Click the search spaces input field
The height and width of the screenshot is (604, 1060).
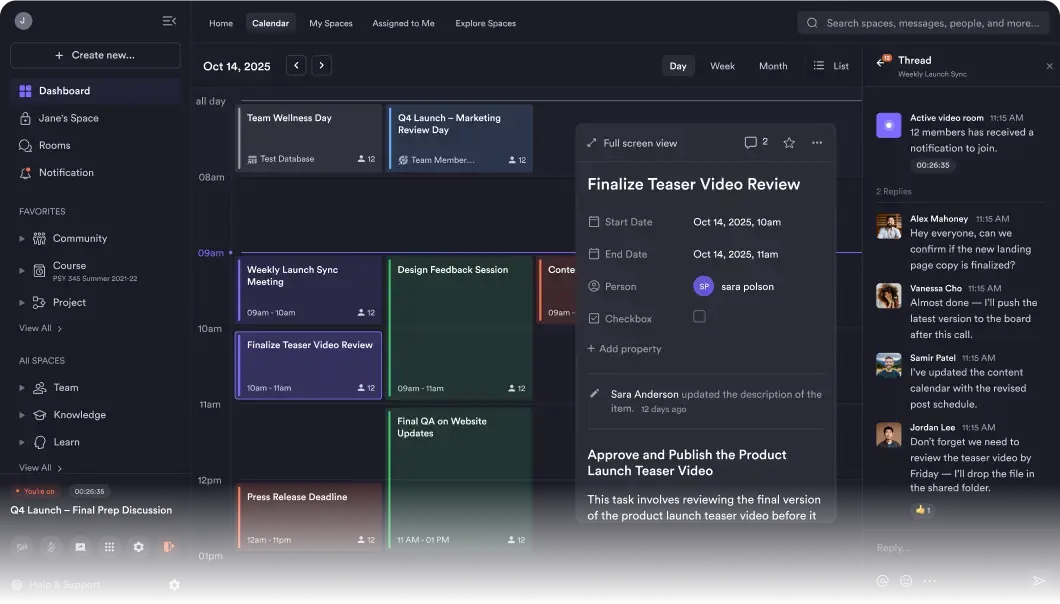(930, 23)
